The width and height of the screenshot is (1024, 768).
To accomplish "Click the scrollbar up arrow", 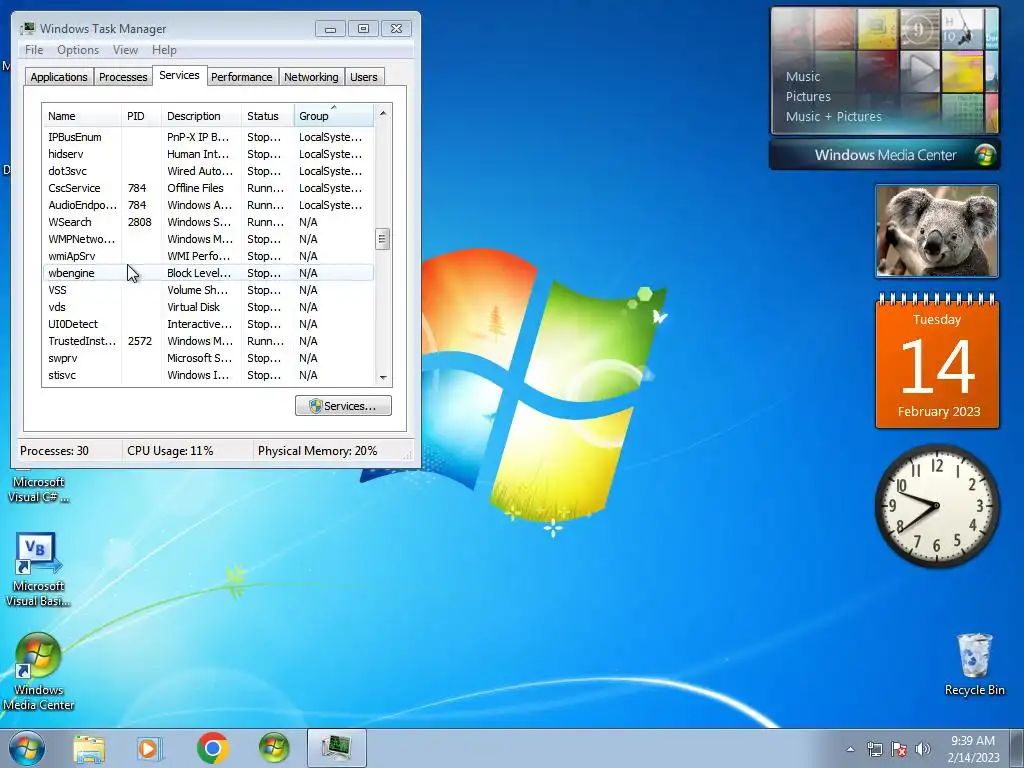I will coord(383,113).
